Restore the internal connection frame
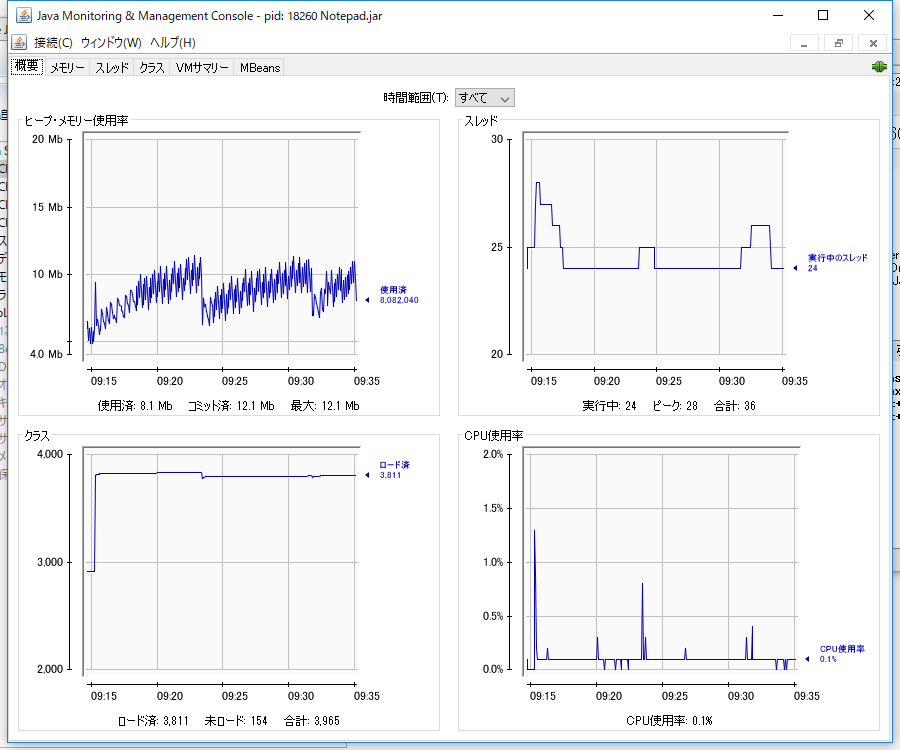 click(x=839, y=44)
